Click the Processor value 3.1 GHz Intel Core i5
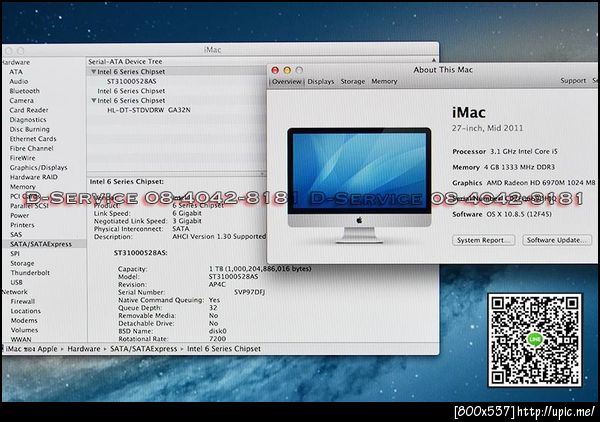Viewport: 600px width, 422px height. coord(524,152)
